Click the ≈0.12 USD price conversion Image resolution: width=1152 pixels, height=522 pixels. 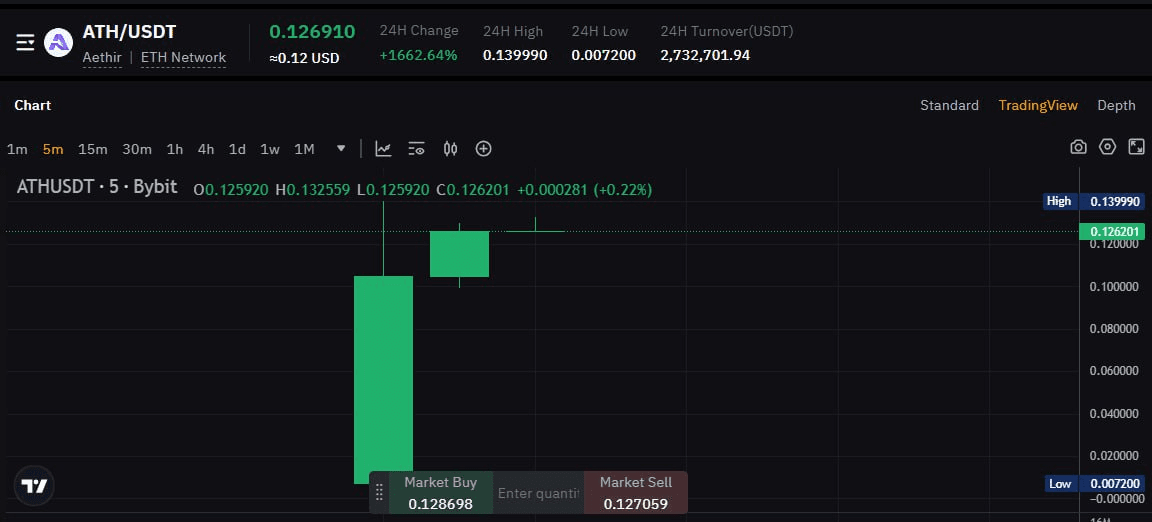pyautogui.click(x=304, y=58)
